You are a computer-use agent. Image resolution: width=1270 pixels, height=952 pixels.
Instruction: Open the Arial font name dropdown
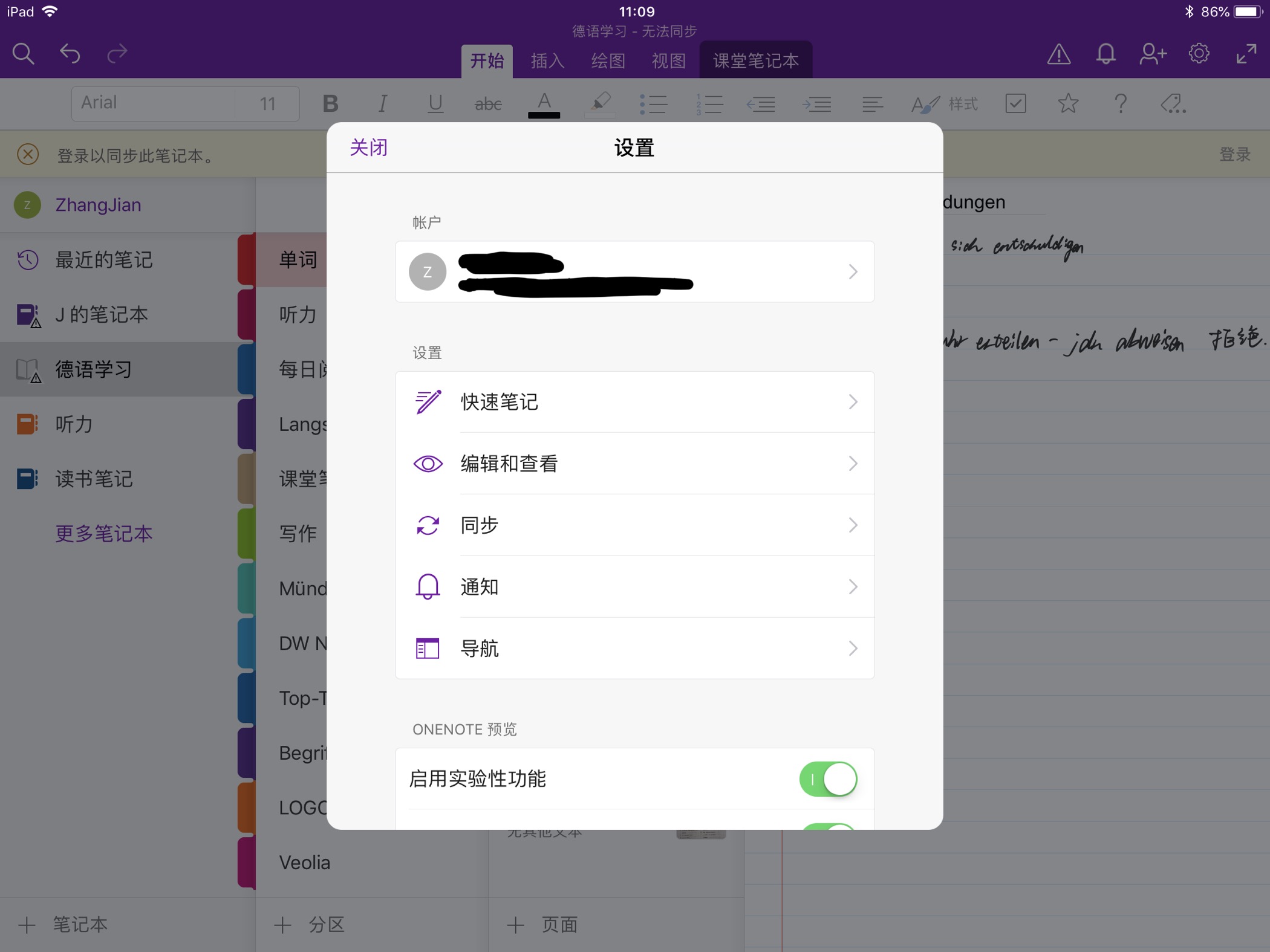[x=153, y=103]
